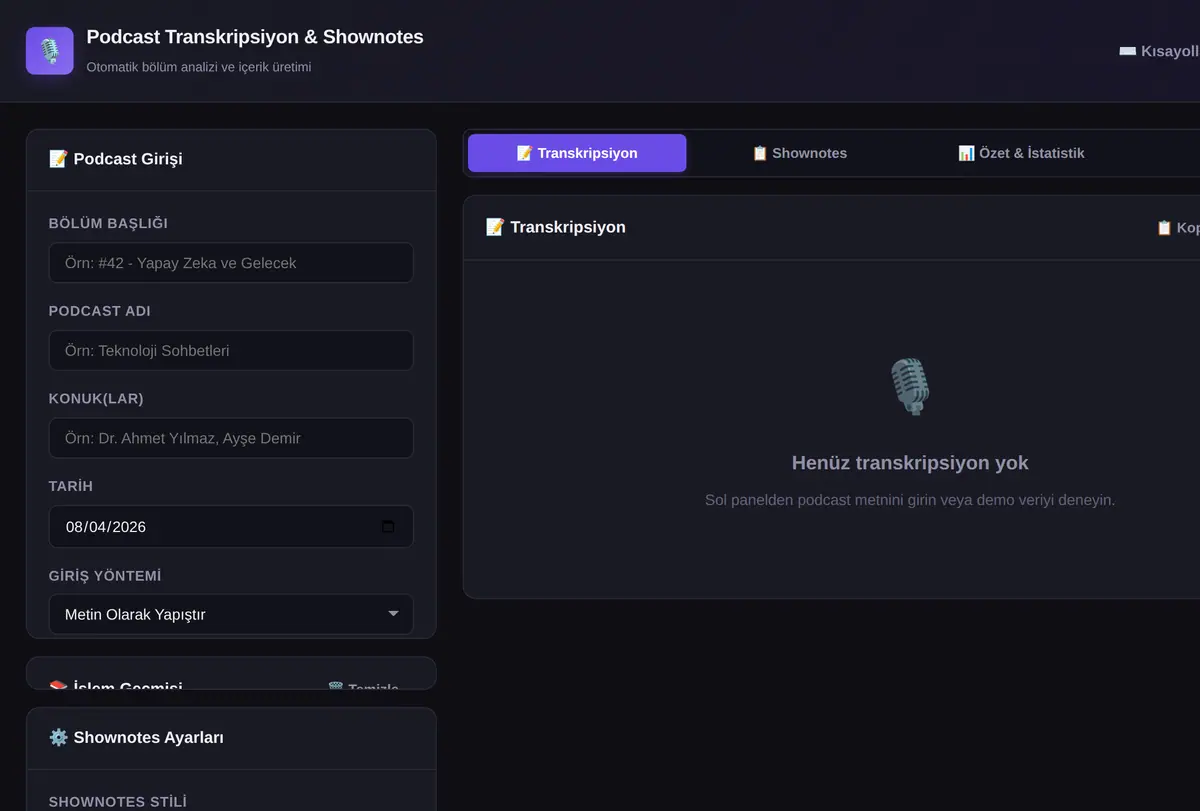Viewport: 1200px width, 811px height.
Task: Click the Podcast Transkripsiyon & Shownotes title
Action: tap(255, 37)
